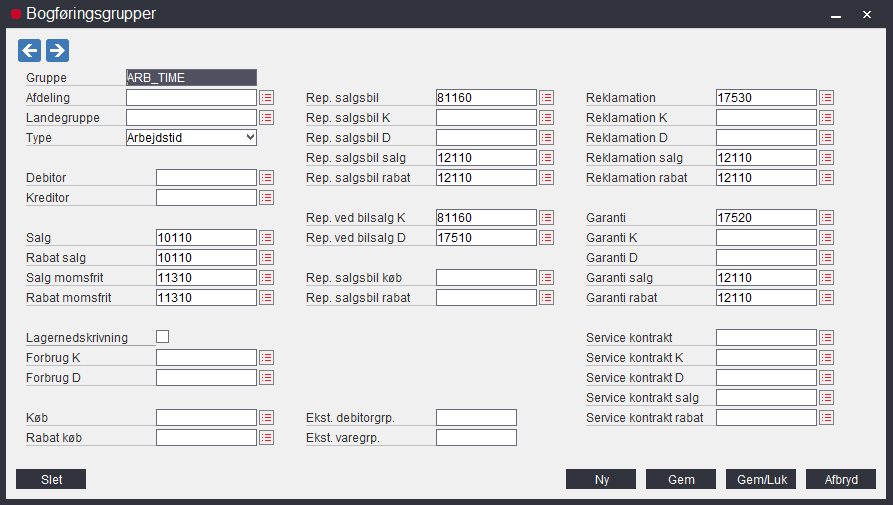Open lookup list next to Reklamation
Viewport: 893px width, 505px height.
(827, 98)
